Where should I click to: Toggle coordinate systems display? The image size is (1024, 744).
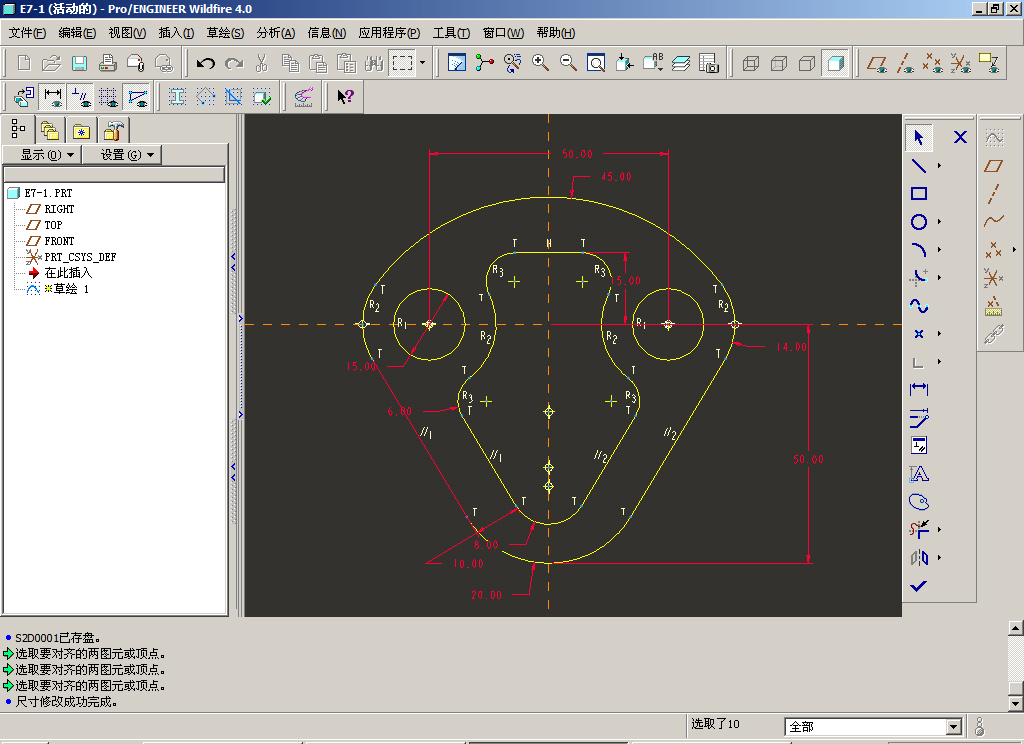pos(961,63)
